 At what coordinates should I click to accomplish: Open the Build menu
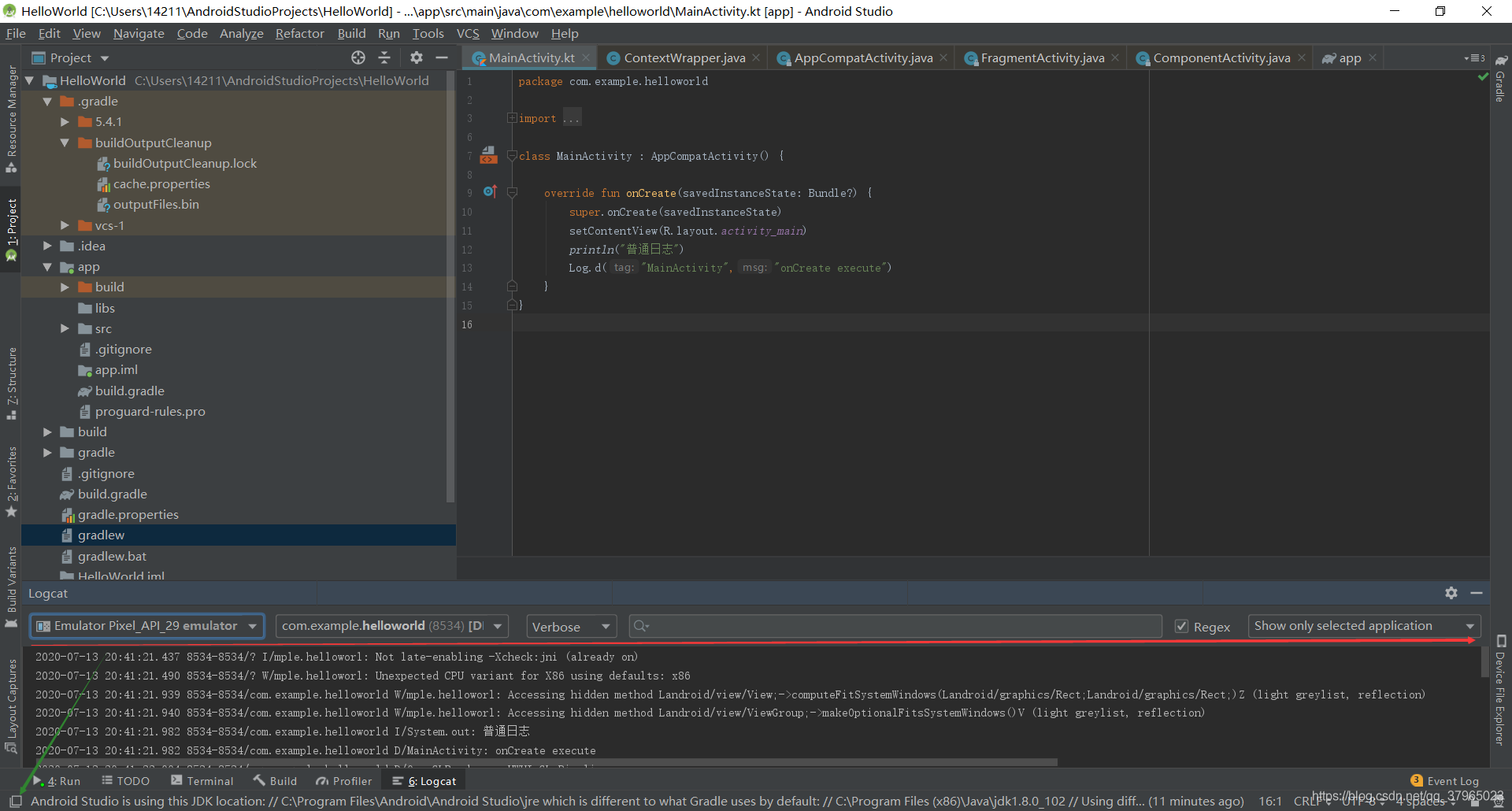click(x=351, y=33)
